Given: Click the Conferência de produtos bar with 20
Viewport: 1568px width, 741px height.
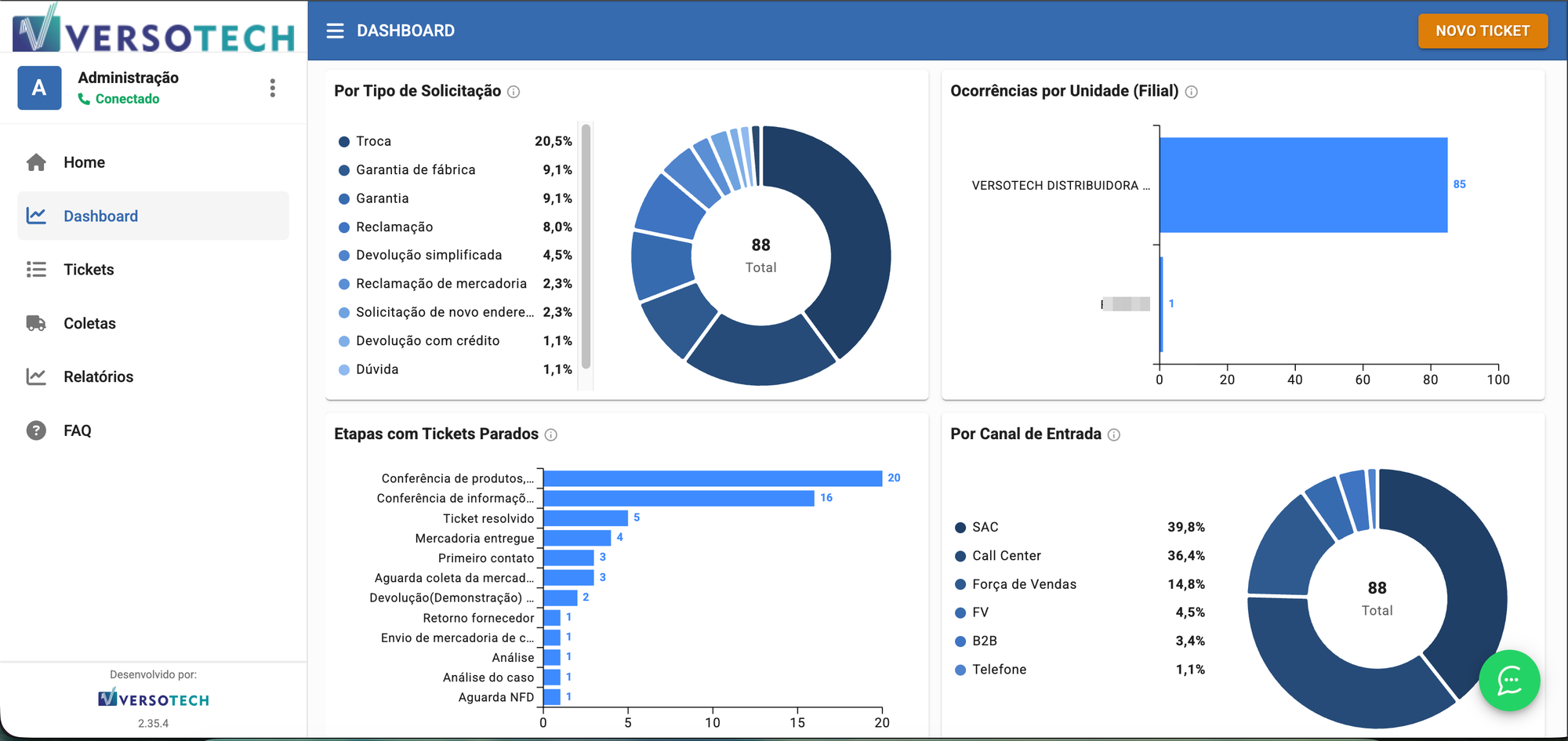Looking at the screenshot, I should click(713, 478).
